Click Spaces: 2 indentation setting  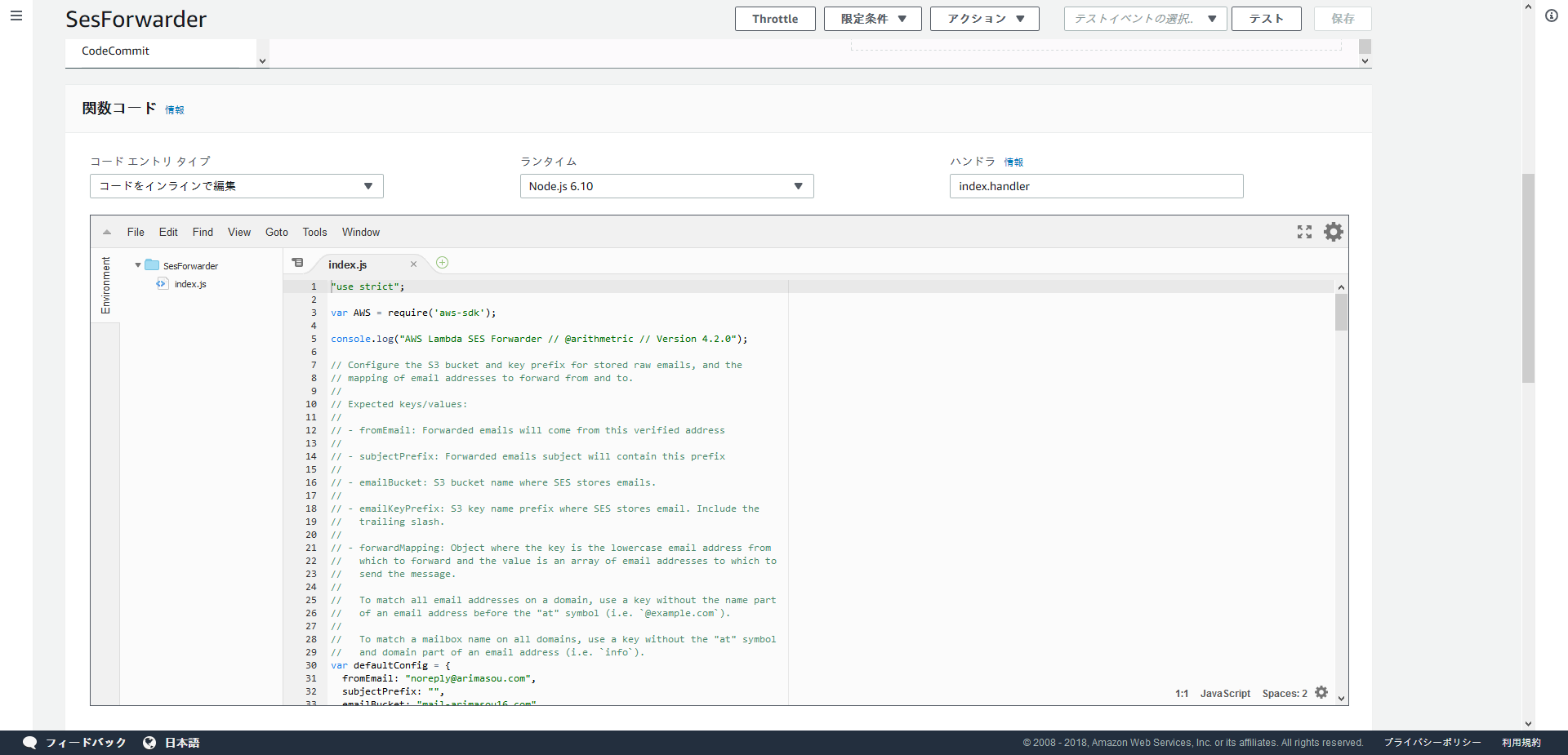coord(1285,694)
